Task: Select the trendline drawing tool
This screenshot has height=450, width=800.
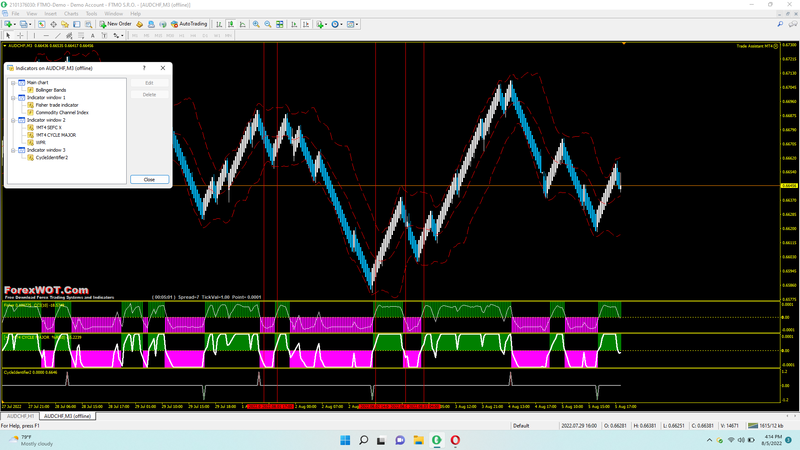Action: pyautogui.click(x=57, y=35)
